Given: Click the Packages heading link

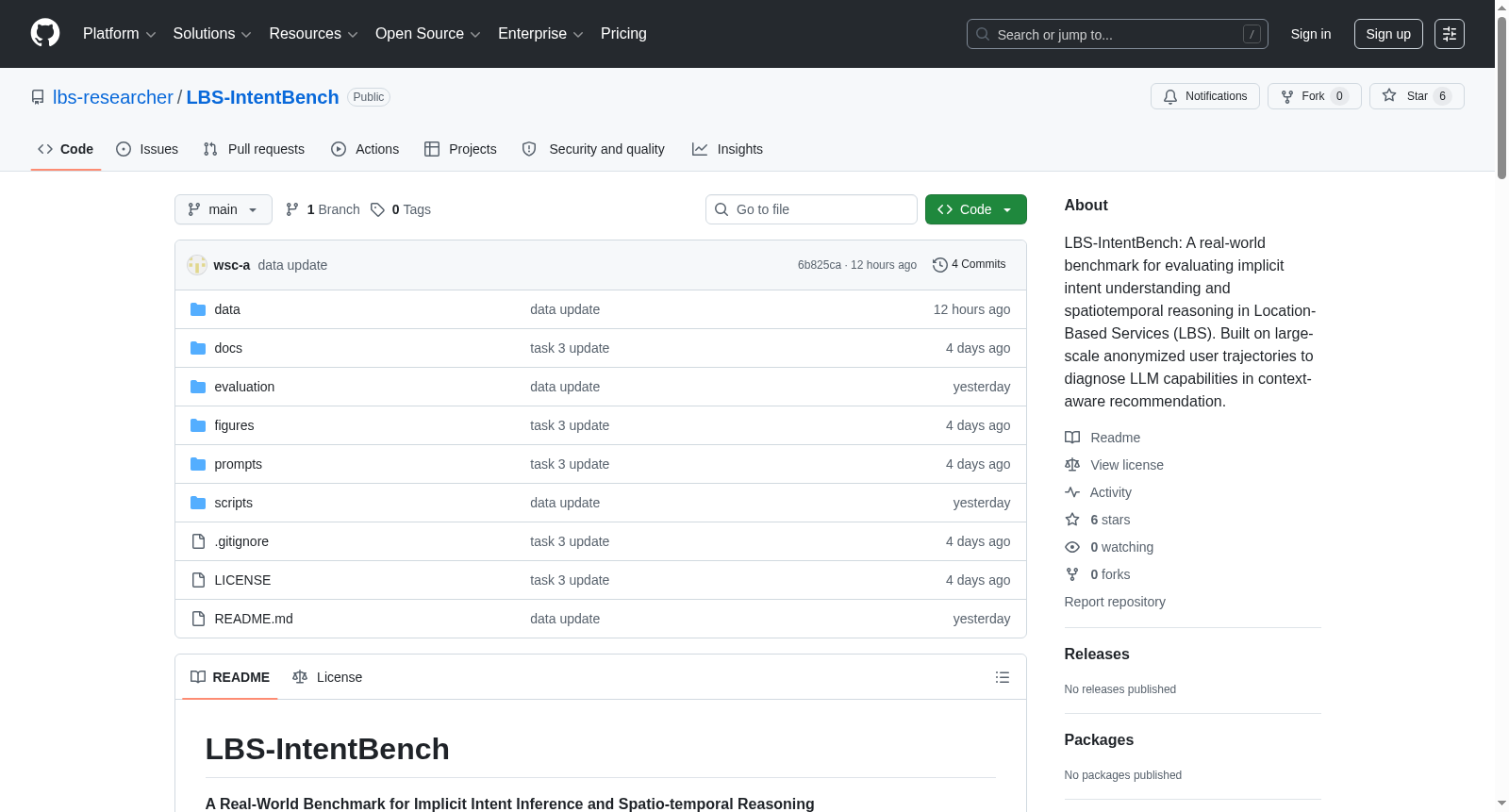Looking at the screenshot, I should pyautogui.click(x=1099, y=740).
